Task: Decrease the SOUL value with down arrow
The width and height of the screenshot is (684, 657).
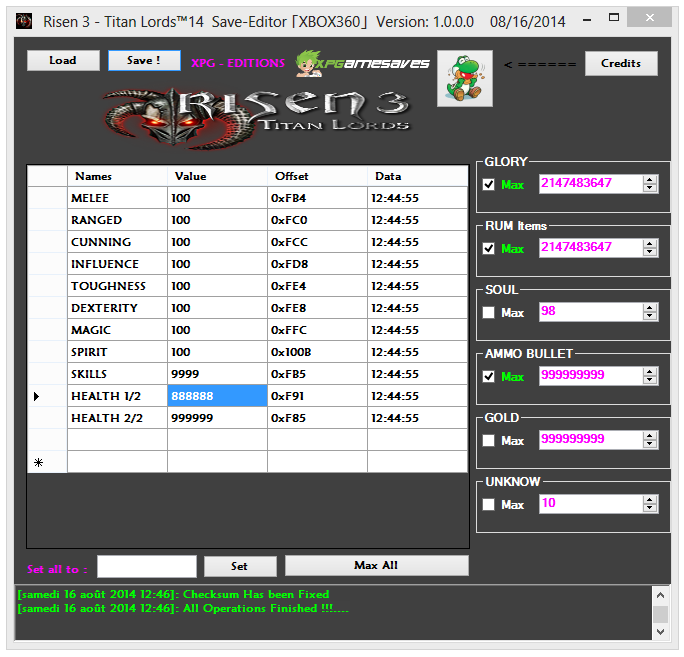Action: (650, 316)
